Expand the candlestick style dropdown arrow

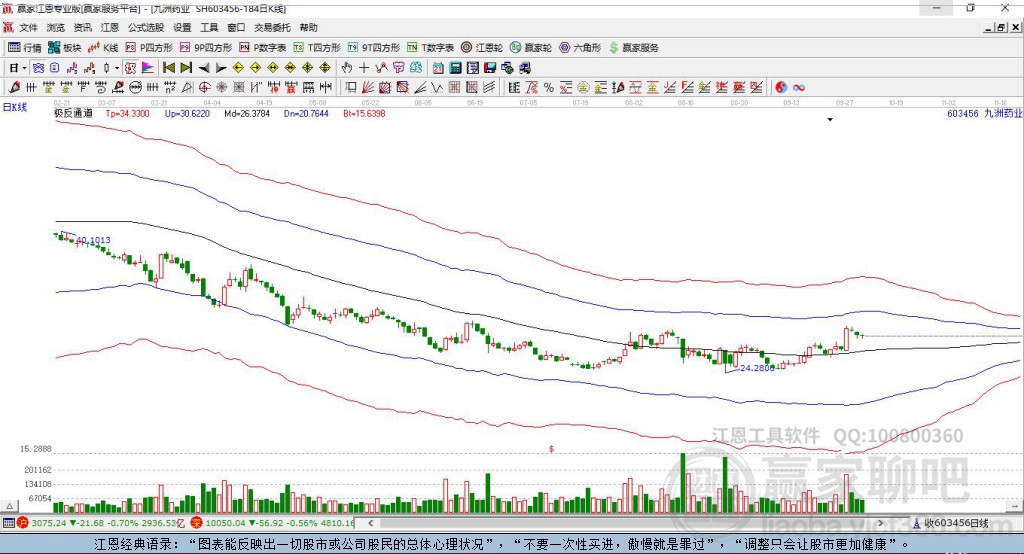click(x=117, y=68)
